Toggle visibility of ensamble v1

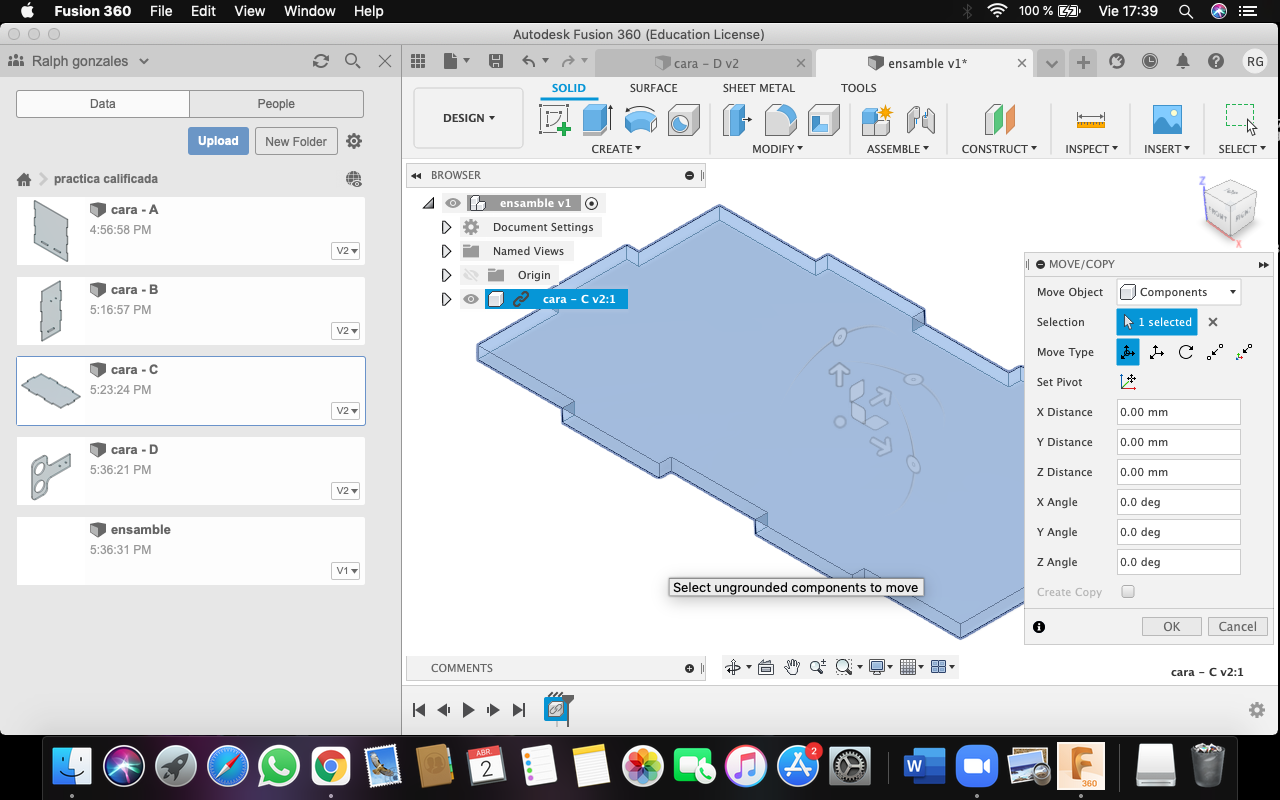pos(453,203)
